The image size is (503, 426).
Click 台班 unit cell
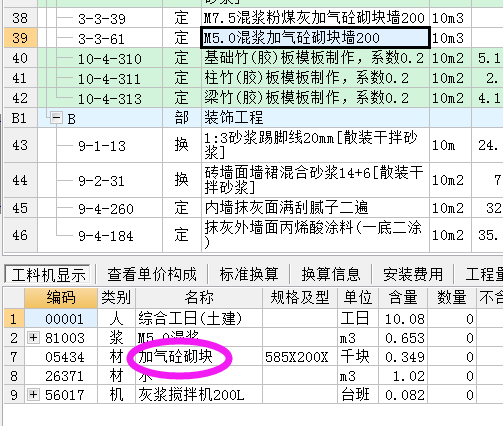click(358, 395)
